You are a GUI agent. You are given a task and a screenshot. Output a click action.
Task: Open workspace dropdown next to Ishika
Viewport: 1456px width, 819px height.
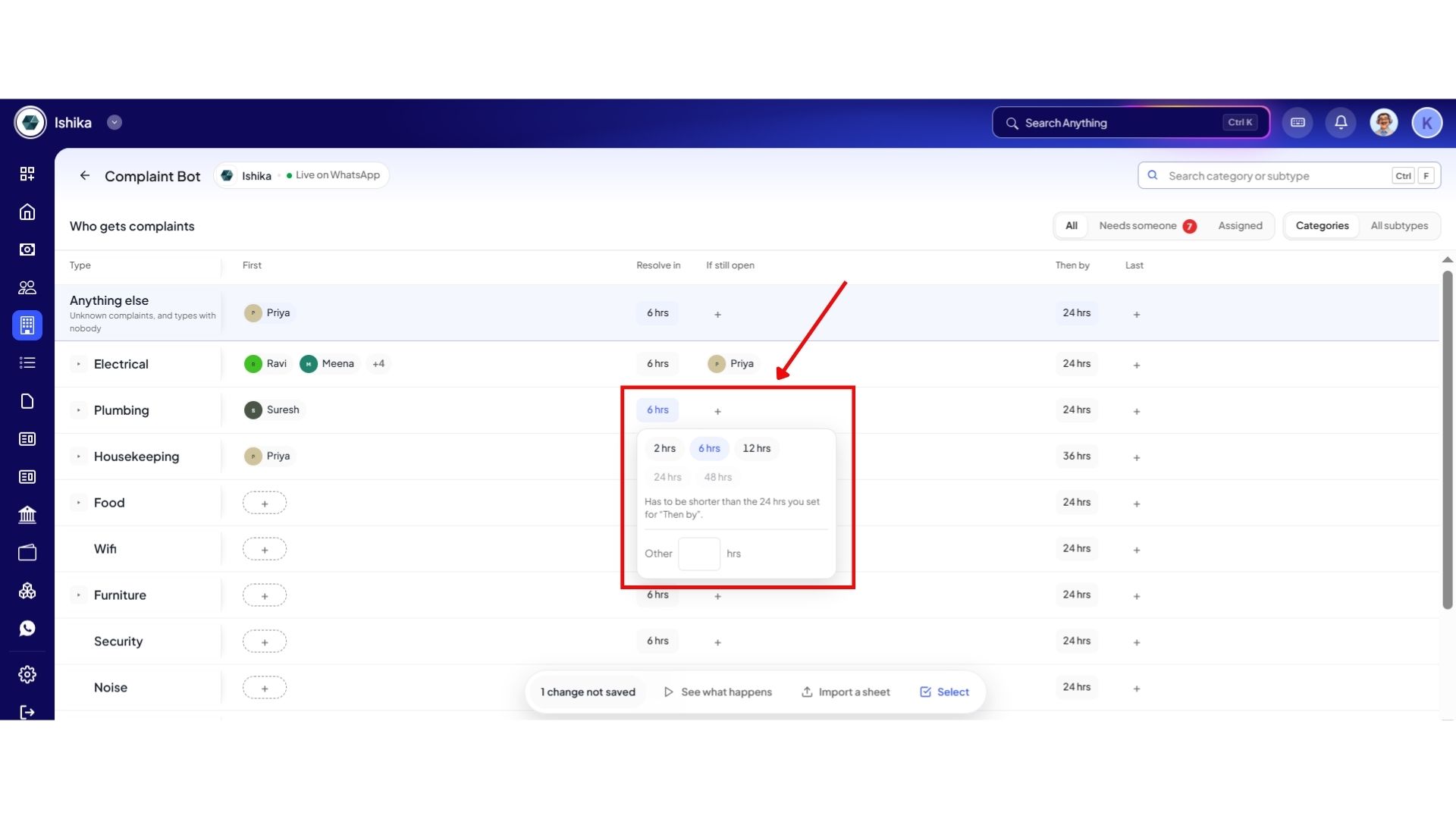tap(115, 123)
